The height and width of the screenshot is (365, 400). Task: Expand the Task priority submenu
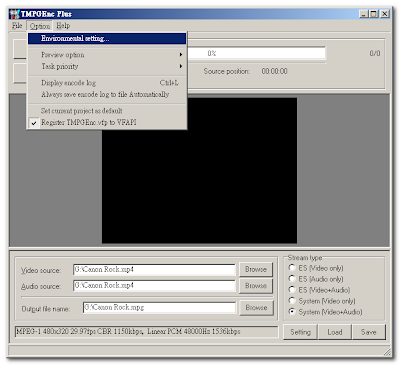click(107, 66)
